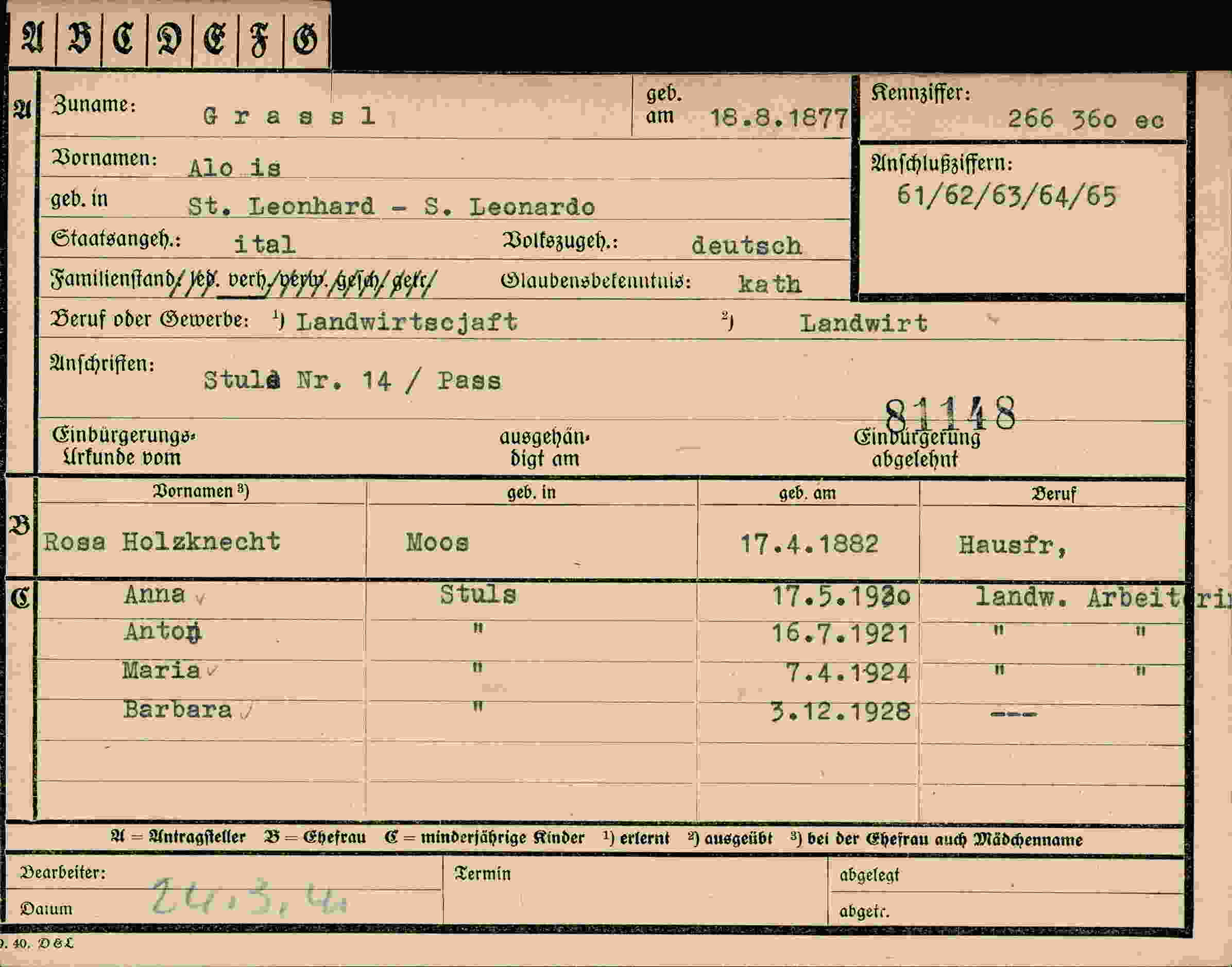Click the stamped number 81148

pyautogui.click(x=950, y=413)
